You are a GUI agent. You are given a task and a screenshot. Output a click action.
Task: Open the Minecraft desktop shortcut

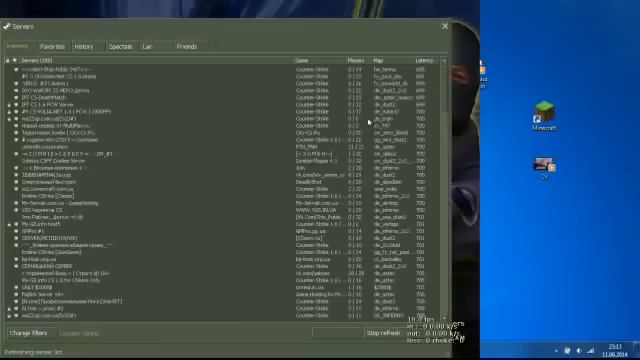544,116
